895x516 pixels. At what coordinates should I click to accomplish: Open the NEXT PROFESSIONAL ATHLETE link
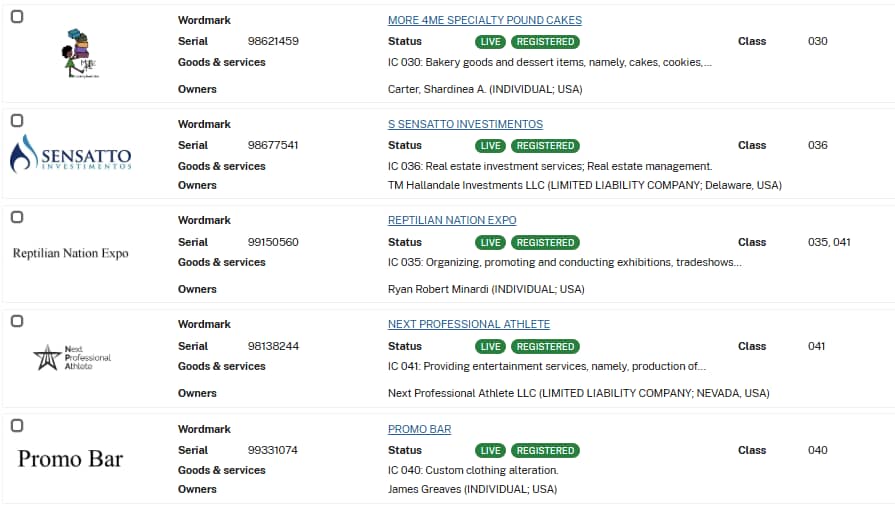(x=468, y=324)
